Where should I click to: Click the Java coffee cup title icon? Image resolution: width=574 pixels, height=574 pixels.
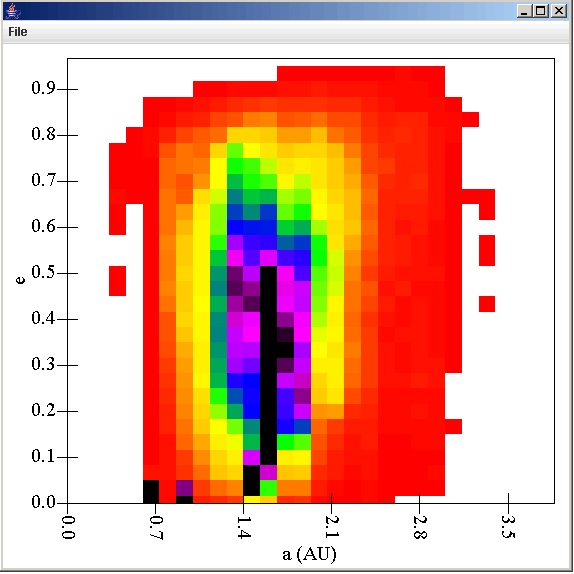(x=12, y=11)
